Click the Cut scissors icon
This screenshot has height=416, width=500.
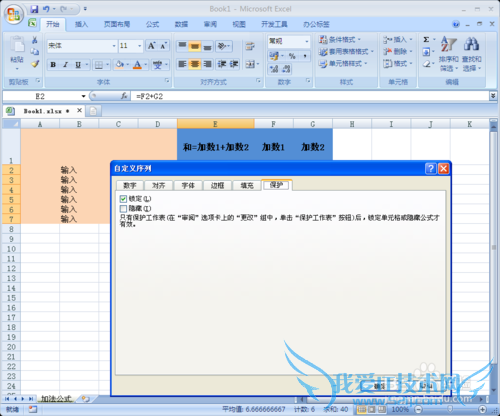[x=35, y=40]
